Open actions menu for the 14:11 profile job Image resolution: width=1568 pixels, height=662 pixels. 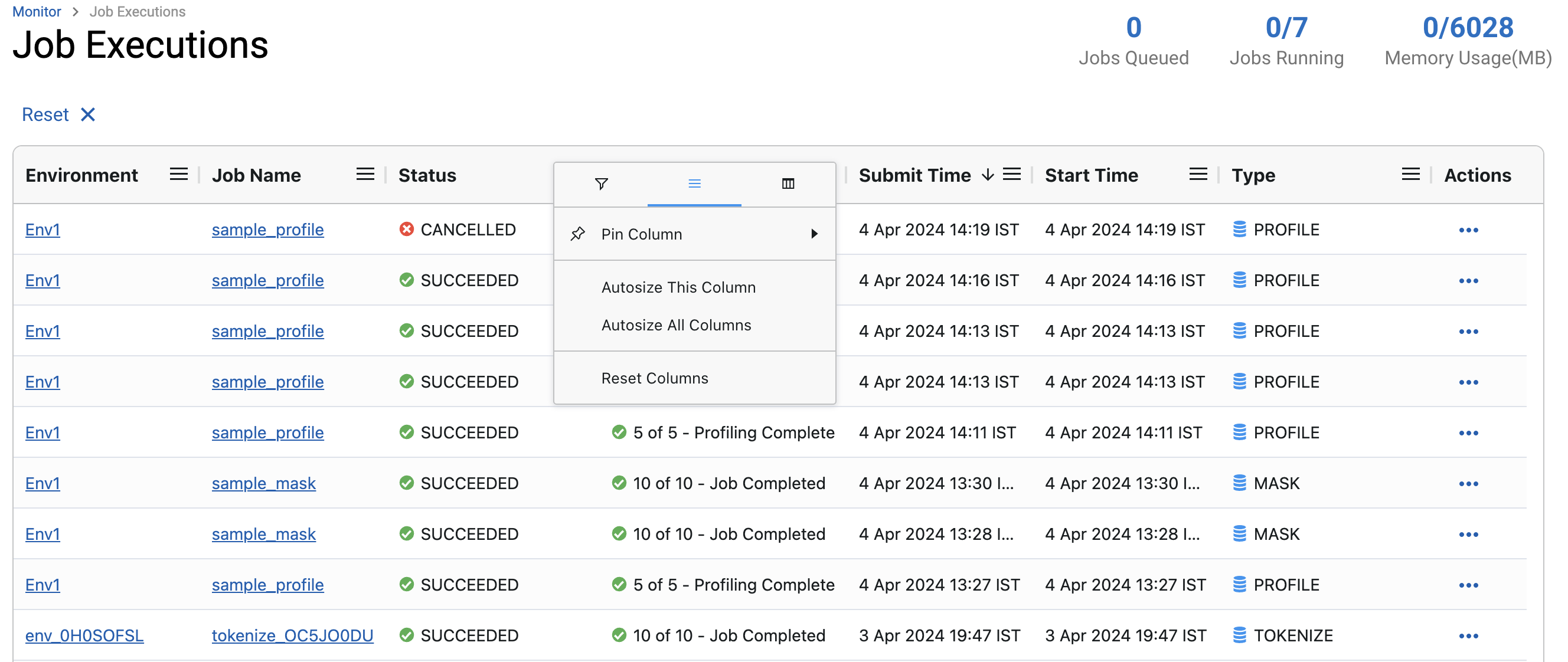(x=1468, y=432)
